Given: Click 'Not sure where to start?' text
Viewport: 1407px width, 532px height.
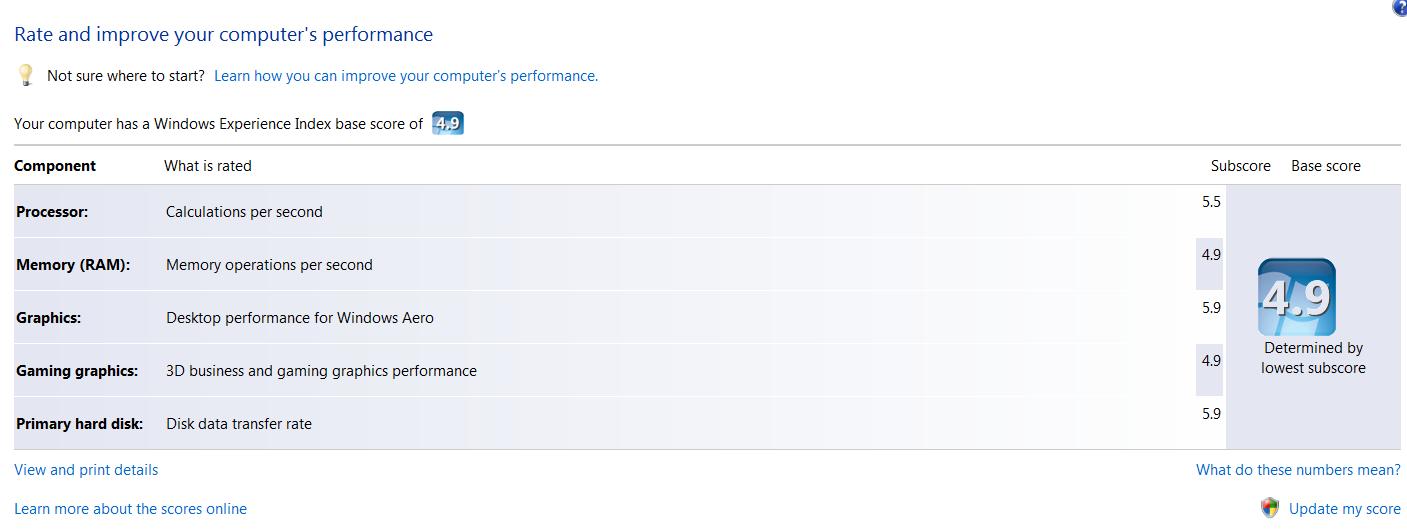Looking at the screenshot, I should point(126,76).
